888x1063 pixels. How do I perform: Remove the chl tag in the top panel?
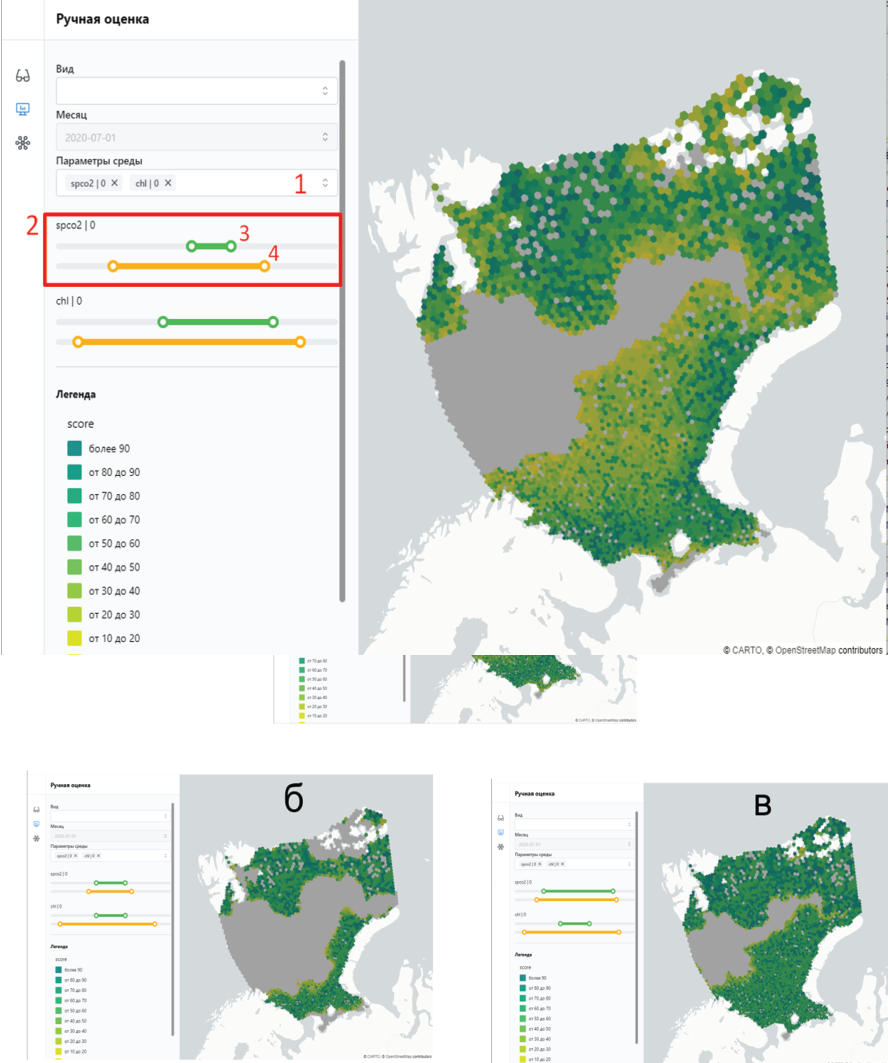coord(168,183)
